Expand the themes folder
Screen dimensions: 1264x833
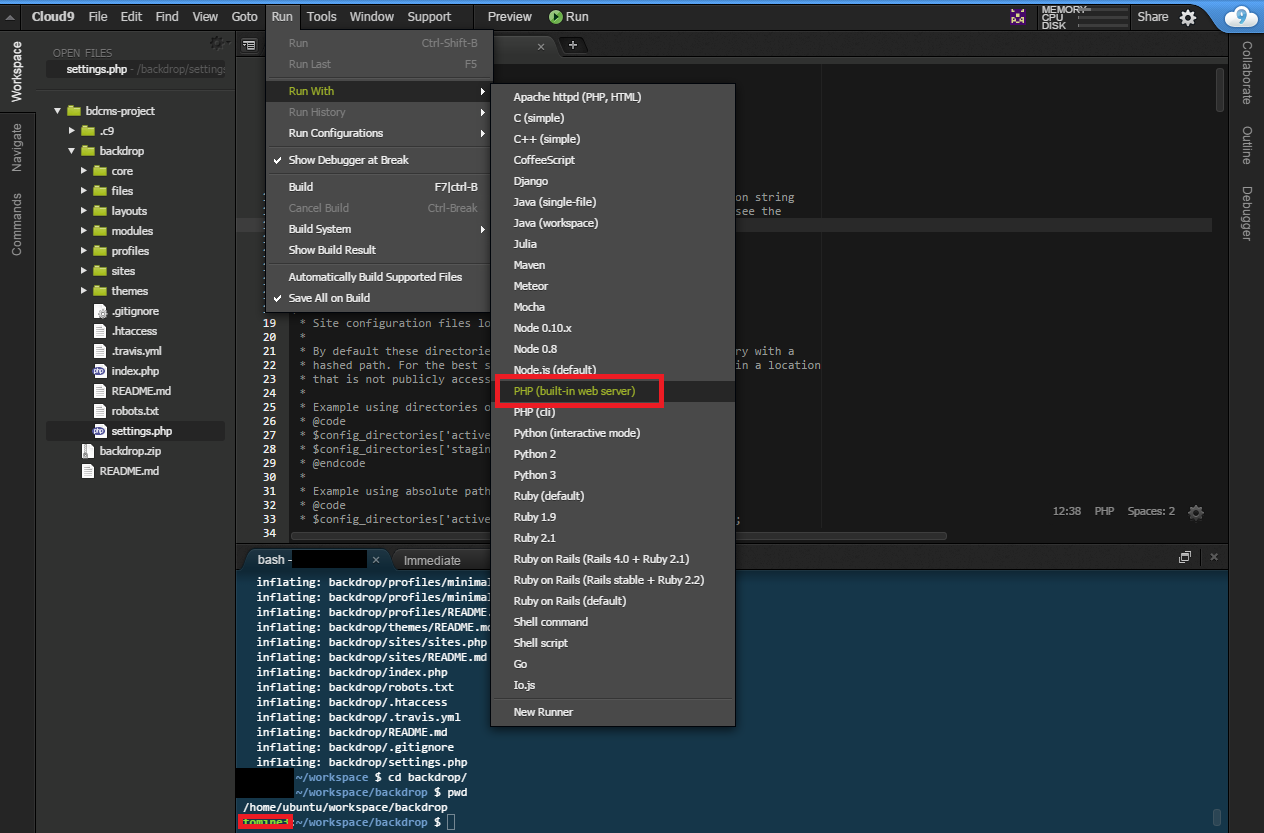(85, 291)
